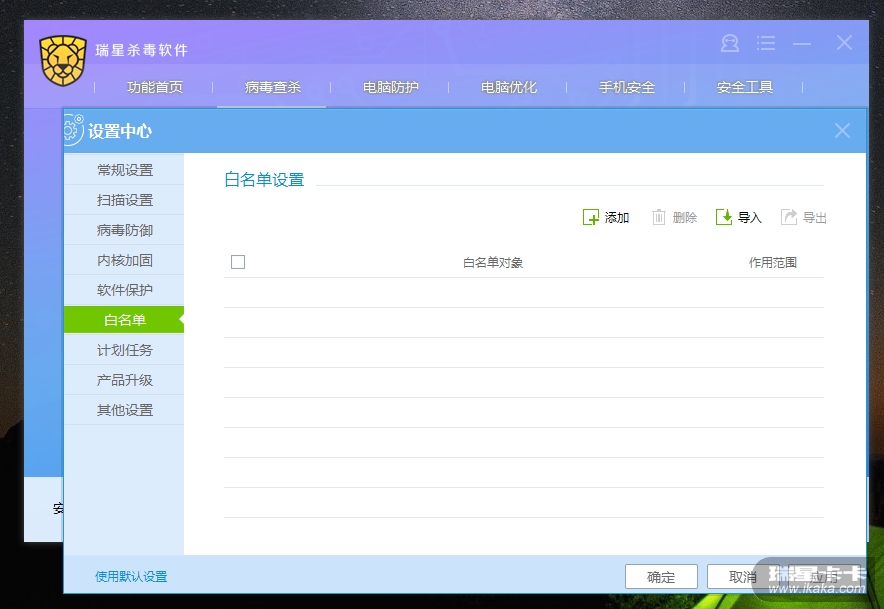Image resolution: width=884 pixels, height=609 pixels.
Task: Minimize the Rising antivirus main window
Action: tap(802, 43)
